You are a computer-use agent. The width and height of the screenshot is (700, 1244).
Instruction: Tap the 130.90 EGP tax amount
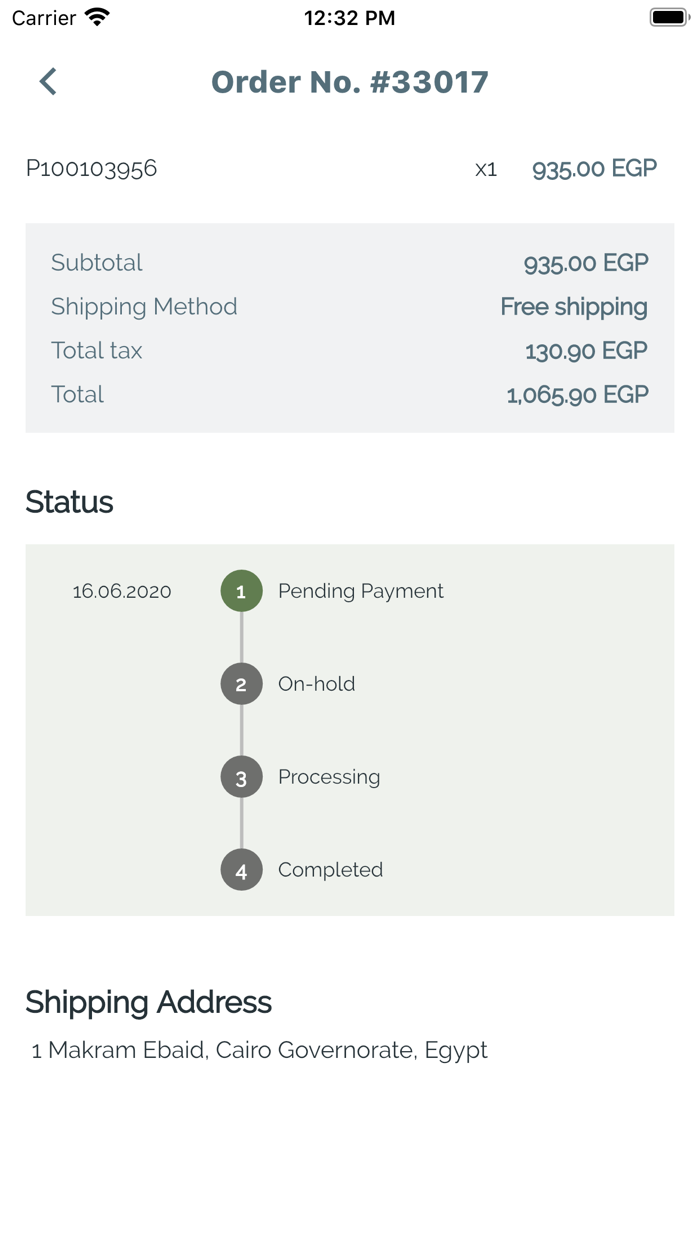(x=586, y=351)
